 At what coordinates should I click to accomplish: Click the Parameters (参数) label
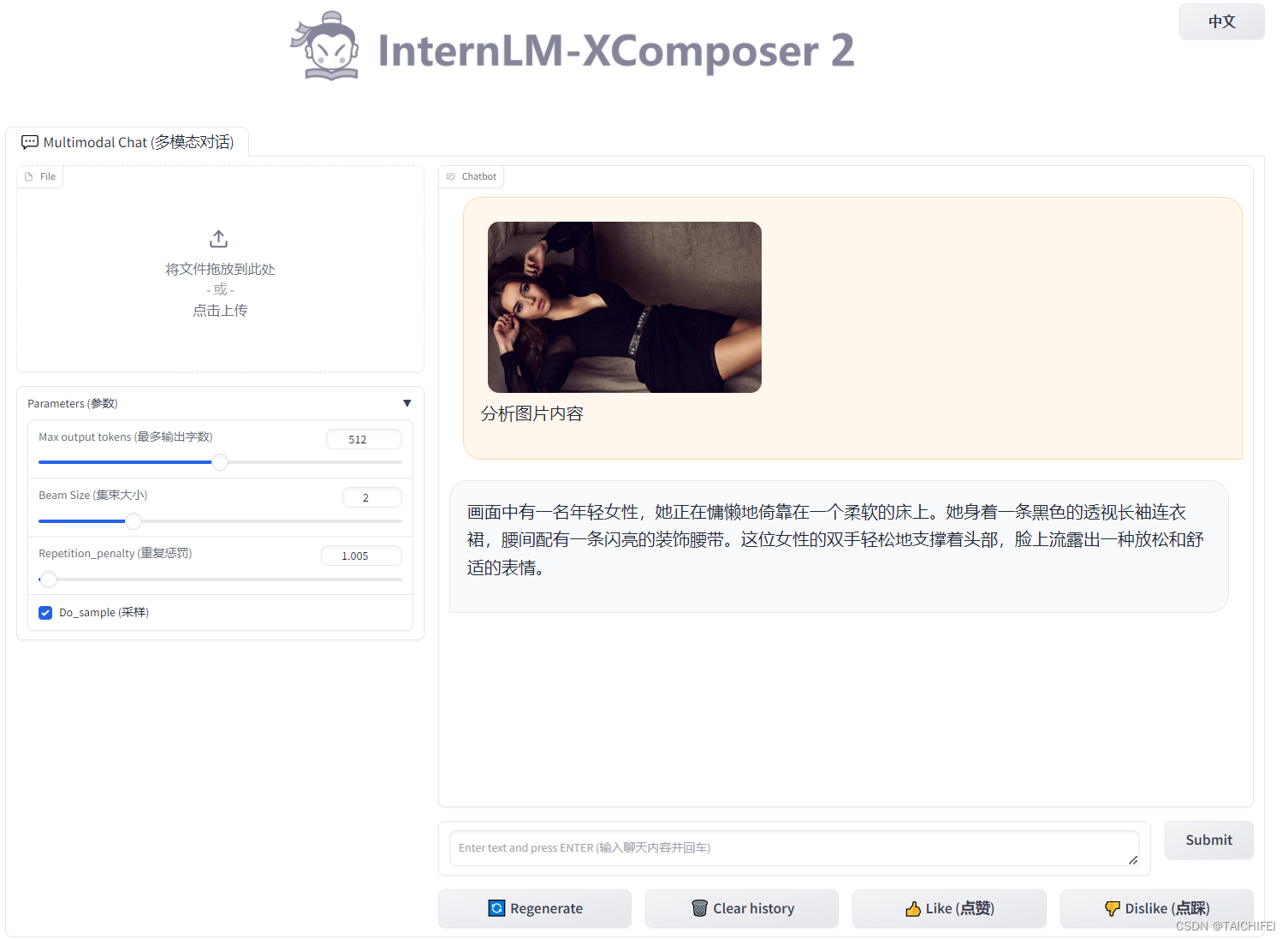pyautogui.click(x=73, y=403)
